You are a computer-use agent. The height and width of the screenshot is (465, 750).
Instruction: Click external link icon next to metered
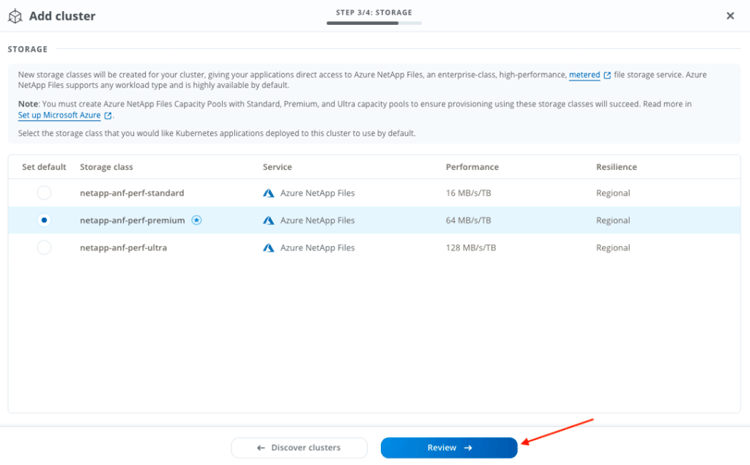pos(607,75)
